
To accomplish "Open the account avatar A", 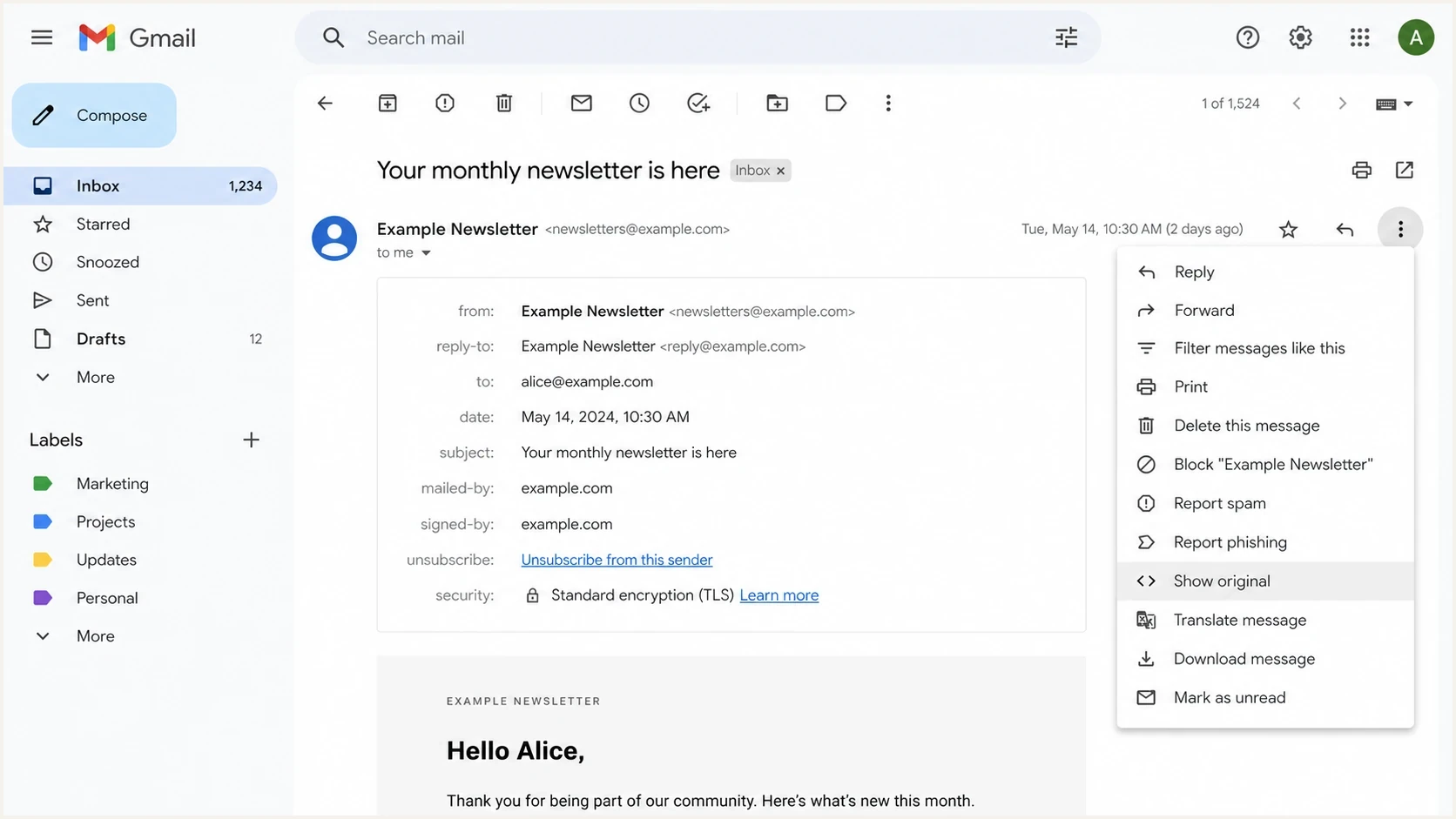I will [1416, 37].
